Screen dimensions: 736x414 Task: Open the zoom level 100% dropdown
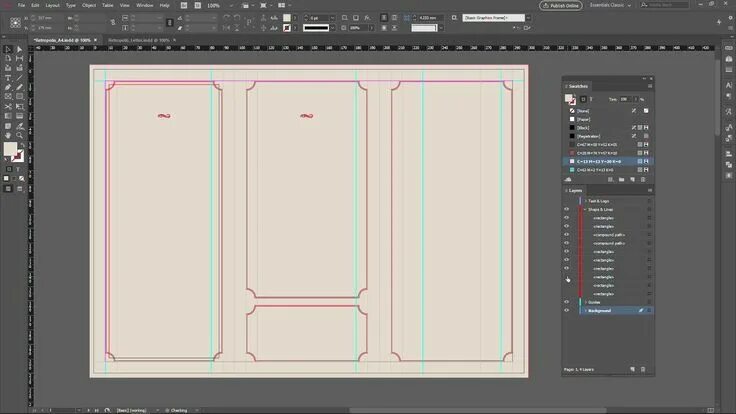[231, 6]
